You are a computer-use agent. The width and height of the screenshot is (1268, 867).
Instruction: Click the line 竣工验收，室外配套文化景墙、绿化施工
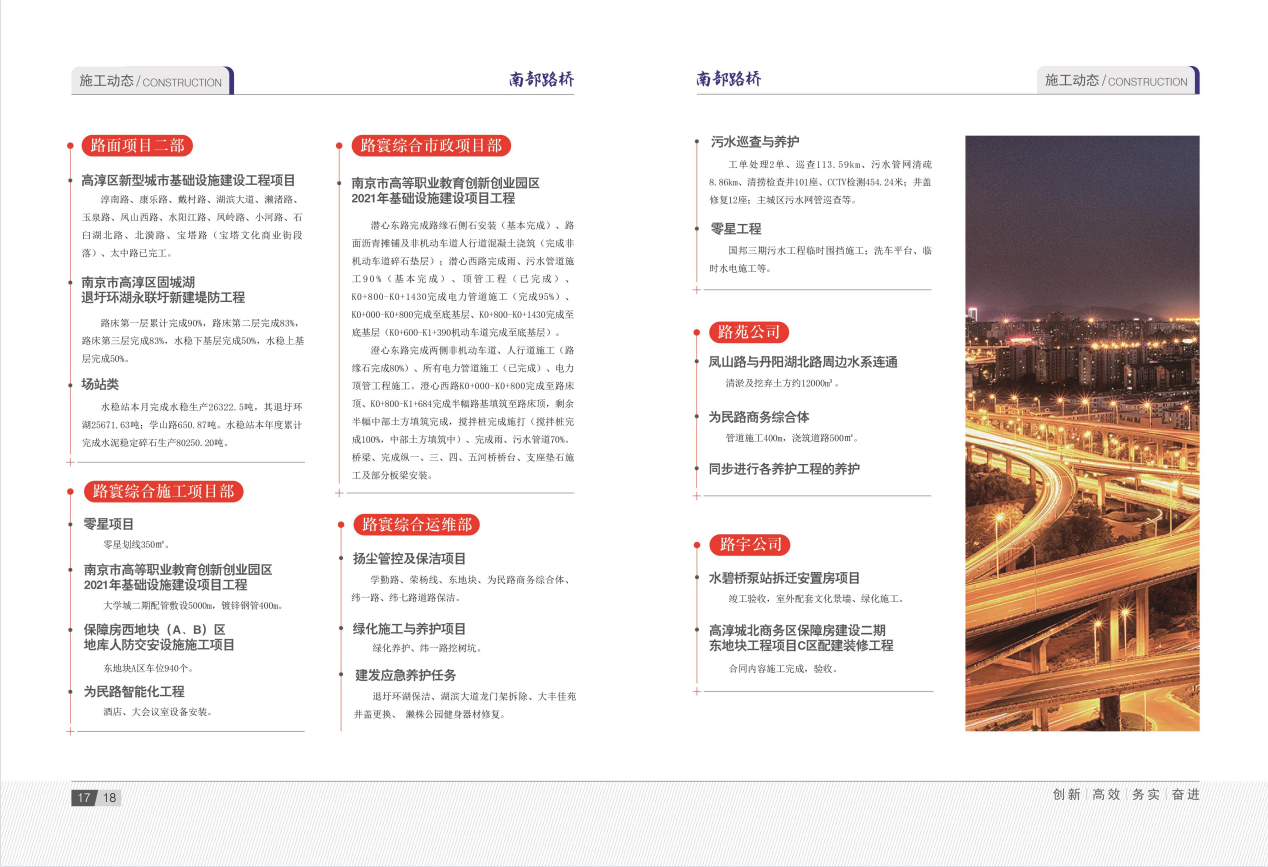coord(816,598)
